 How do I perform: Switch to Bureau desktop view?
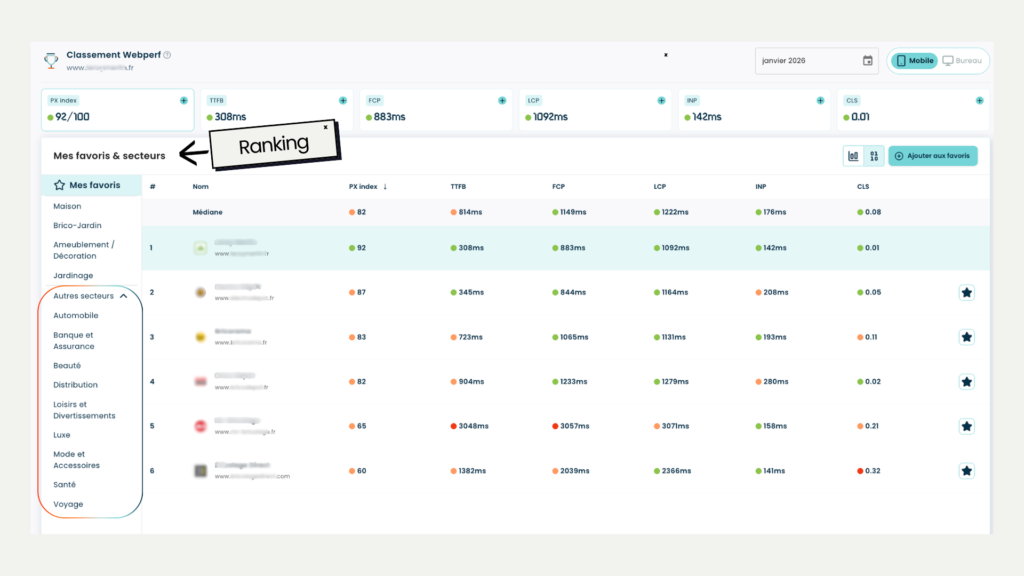[x=962, y=61]
